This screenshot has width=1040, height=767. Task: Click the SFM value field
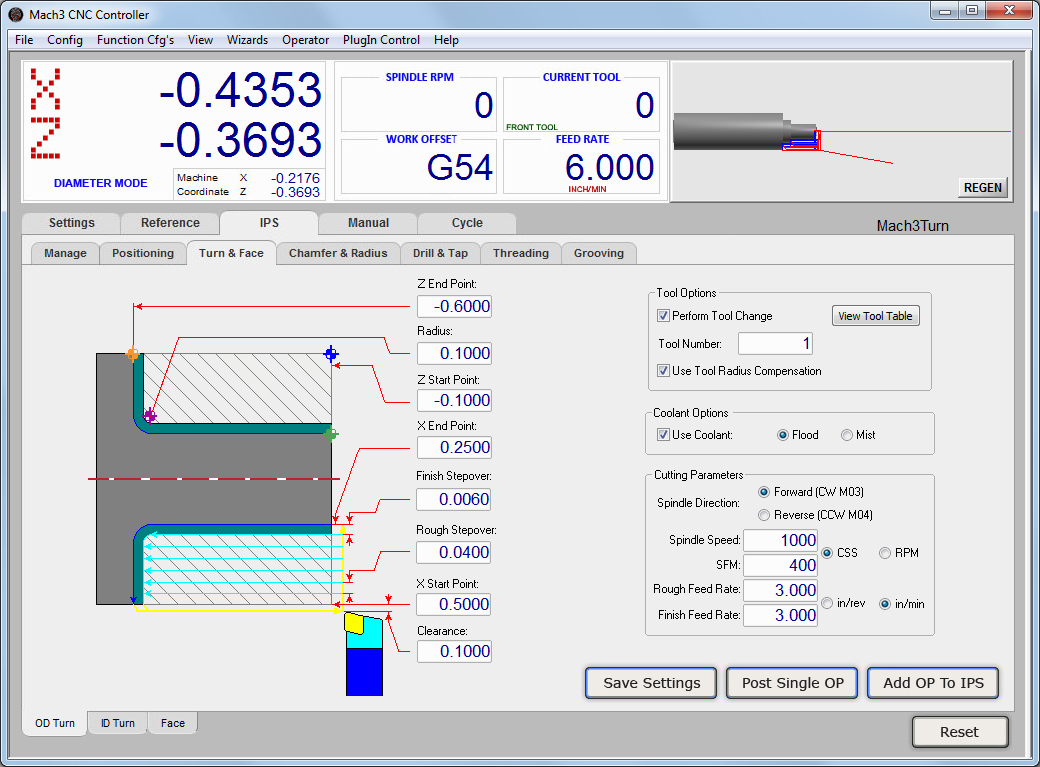(x=781, y=566)
